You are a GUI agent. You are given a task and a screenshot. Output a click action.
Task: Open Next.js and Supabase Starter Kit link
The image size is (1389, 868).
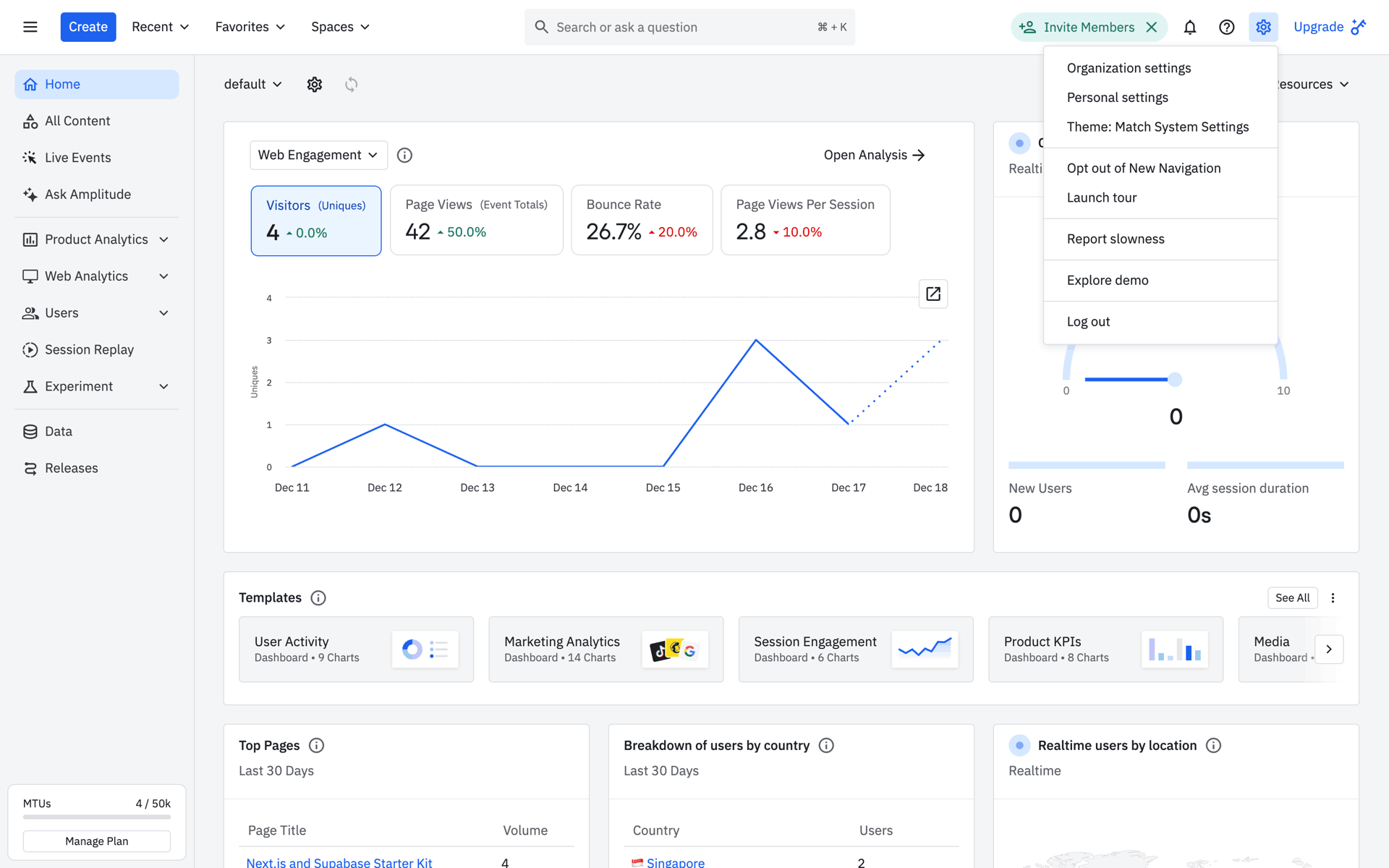(339, 862)
